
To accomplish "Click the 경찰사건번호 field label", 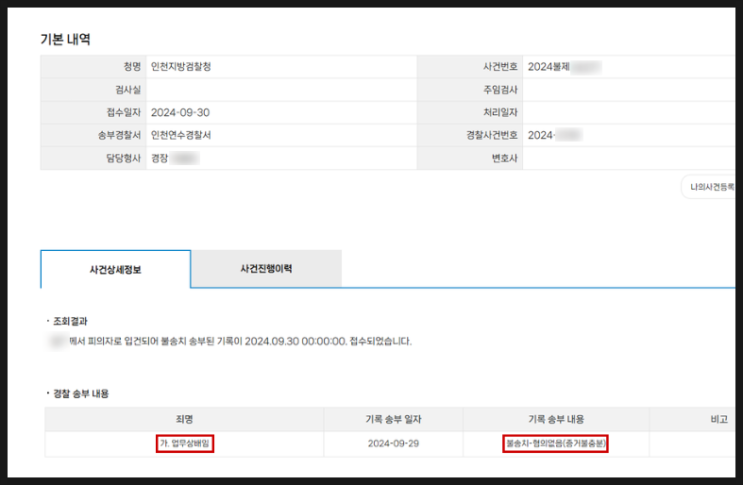I will coord(492,135).
